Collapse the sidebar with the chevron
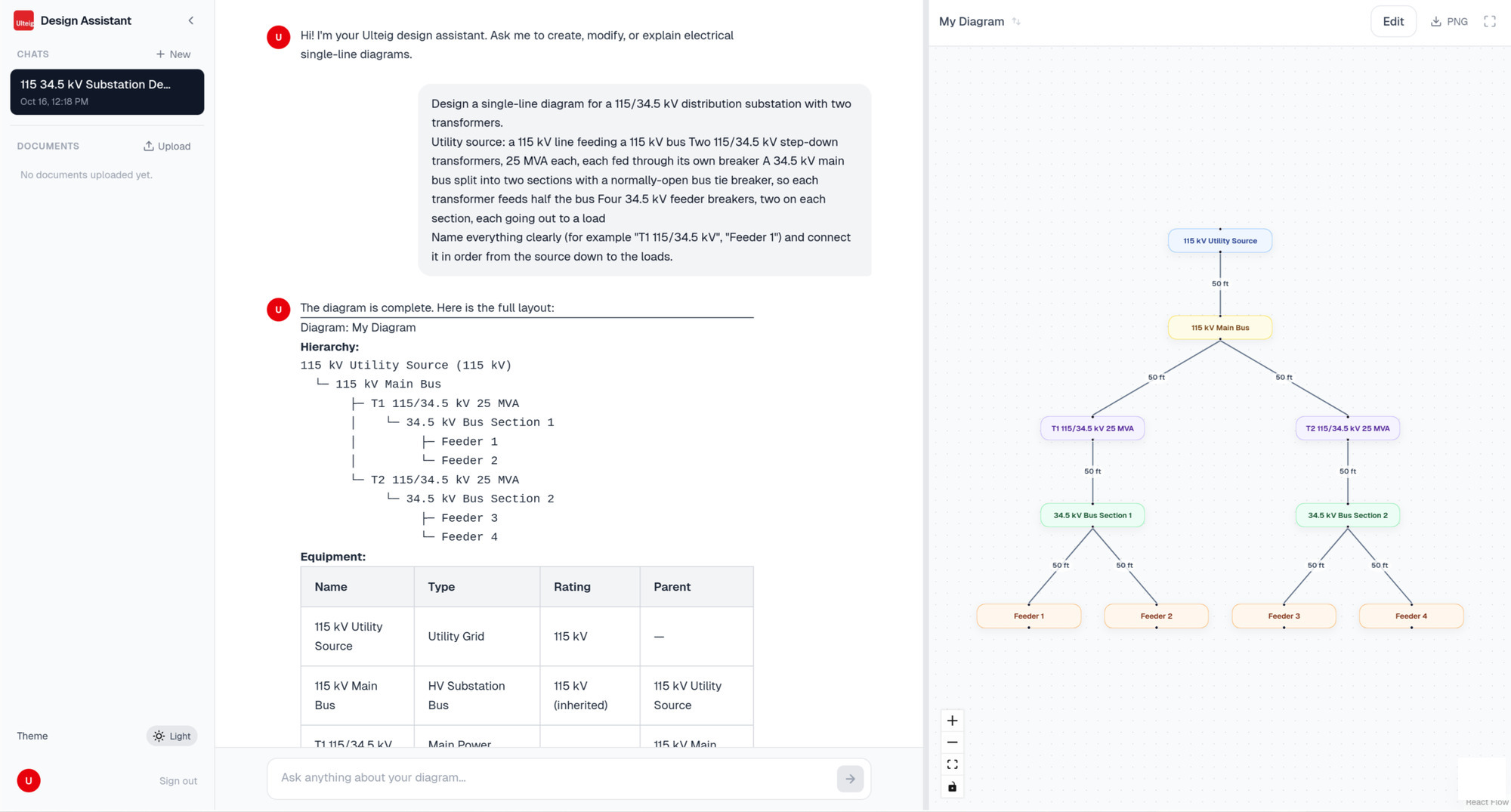The height and width of the screenshot is (812, 1511). (190, 20)
